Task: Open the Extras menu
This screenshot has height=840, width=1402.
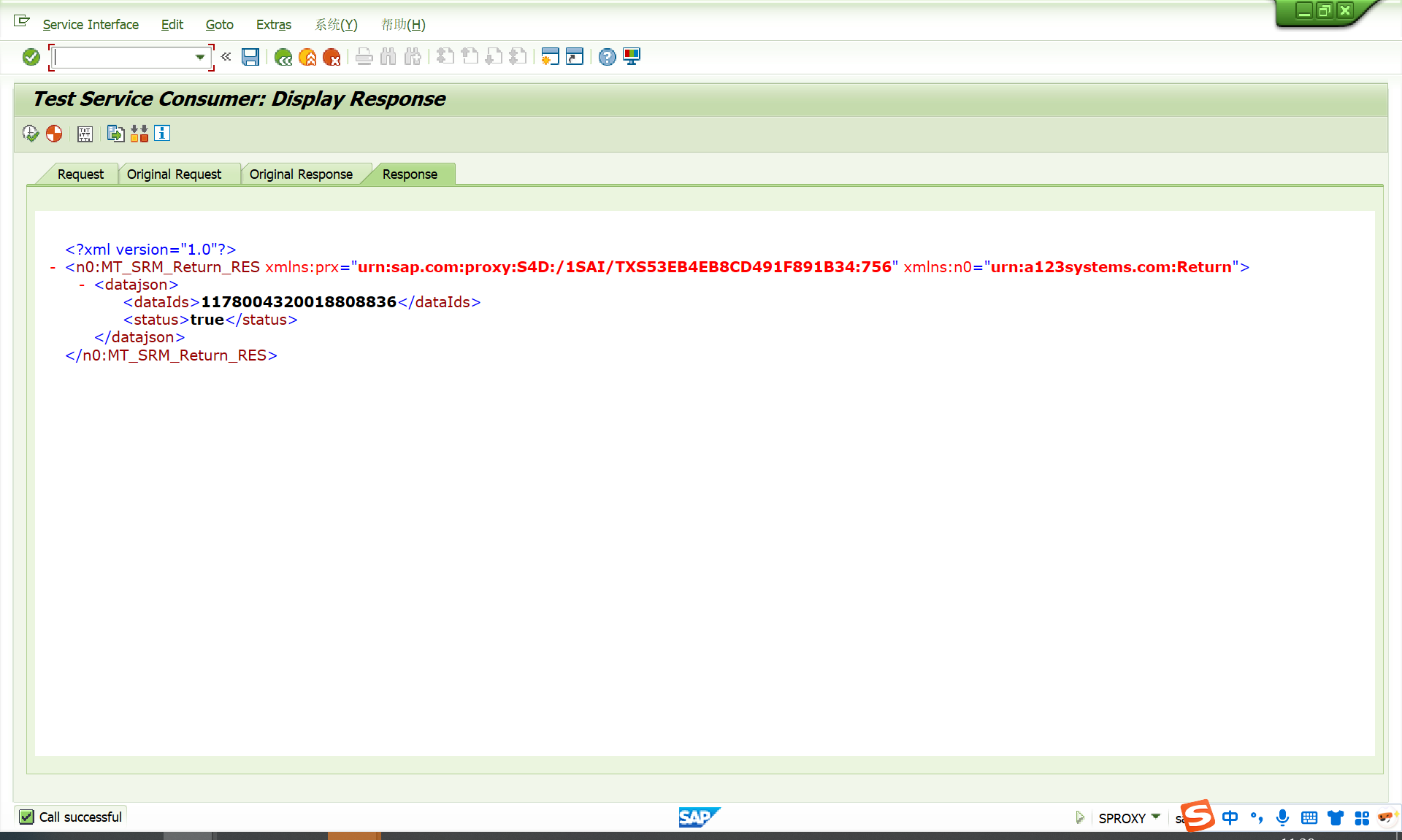Action: click(274, 25)
